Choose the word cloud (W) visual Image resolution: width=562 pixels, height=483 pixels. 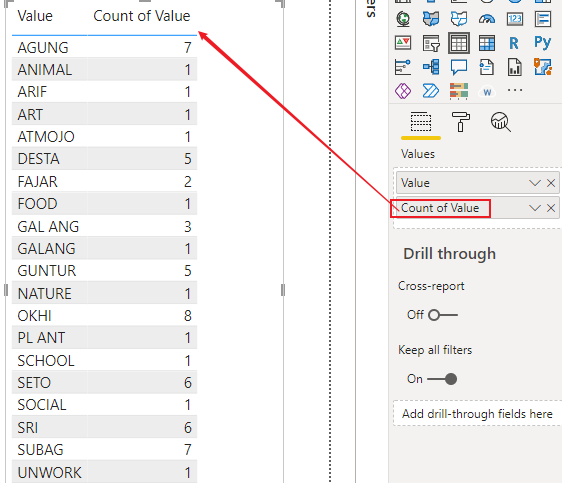tap(487, 92)
